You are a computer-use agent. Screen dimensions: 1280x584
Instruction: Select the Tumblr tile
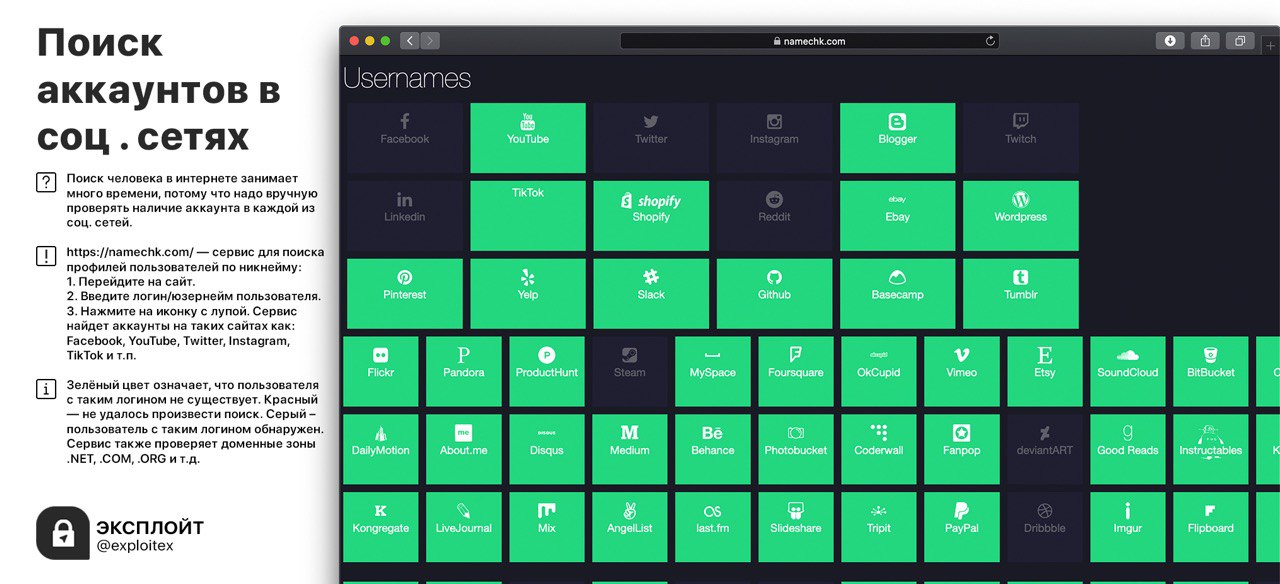pyautogui.click(x=1020, y=293)
